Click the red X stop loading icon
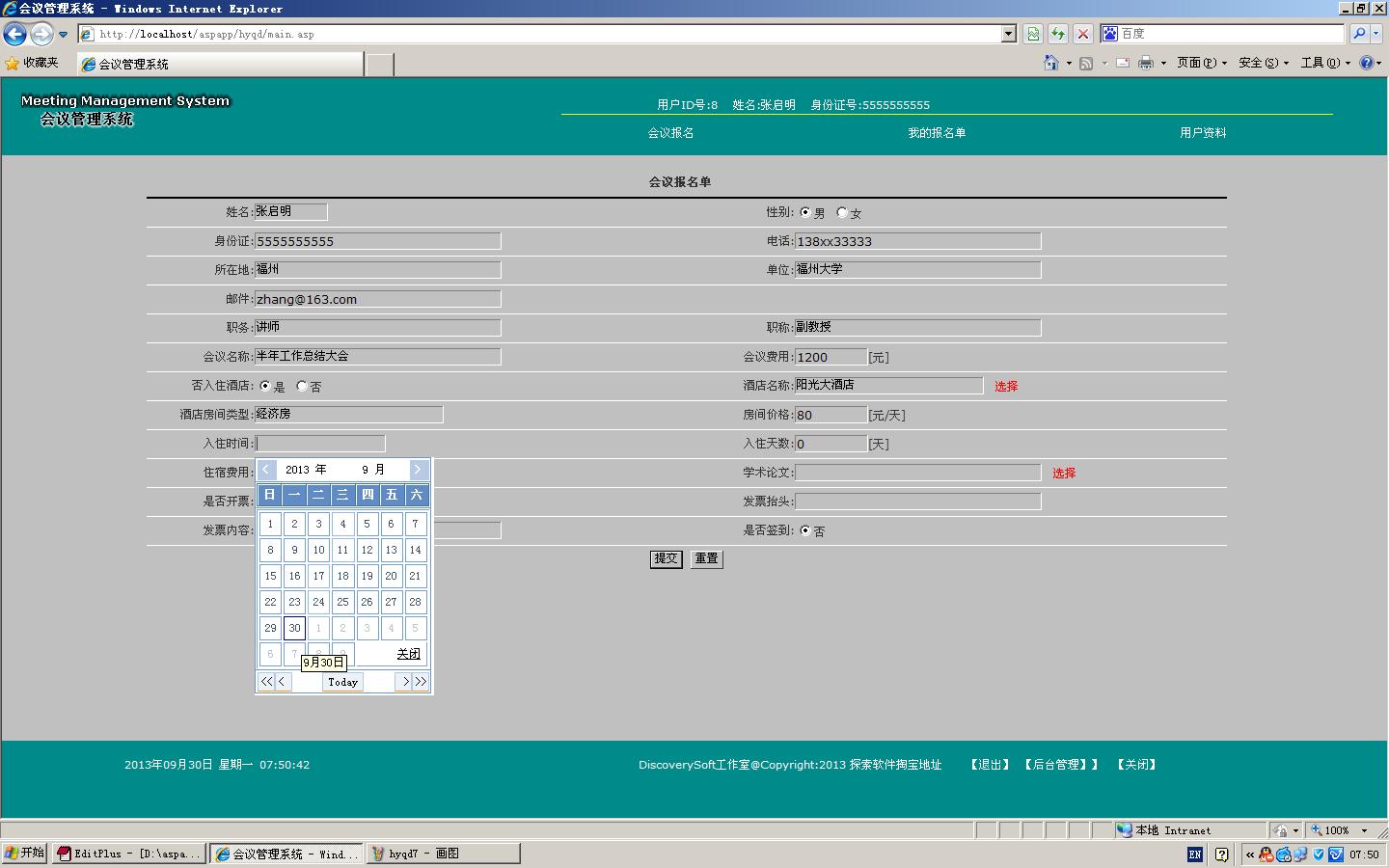Screen dimensions: 1389x868 1083,34
